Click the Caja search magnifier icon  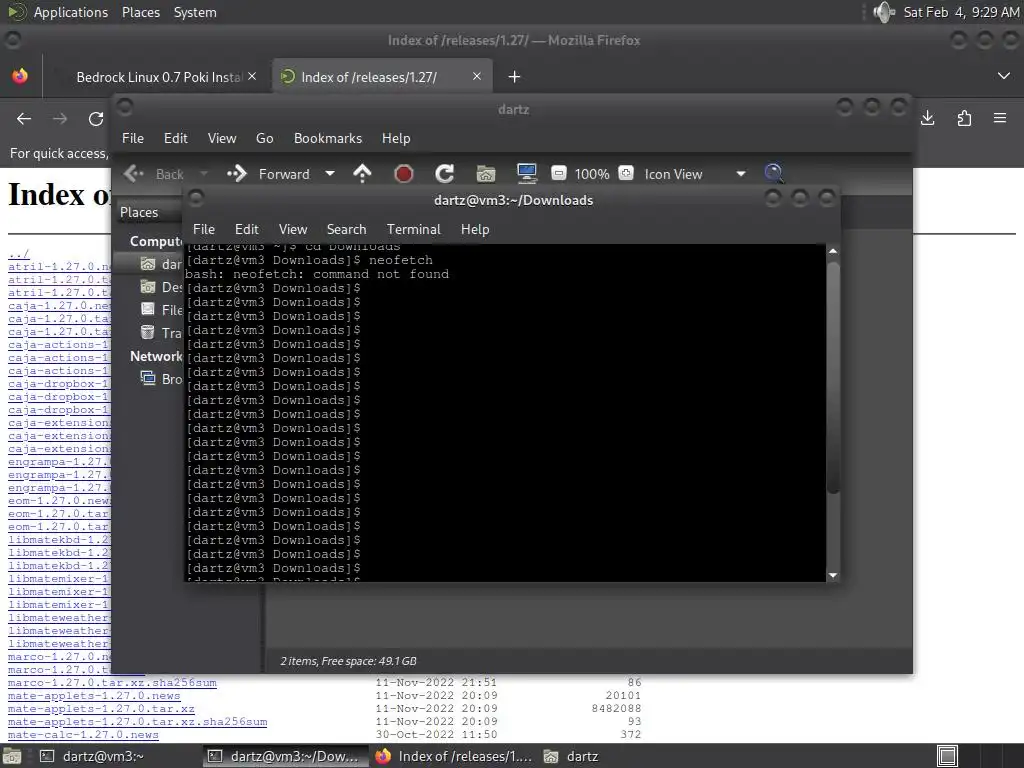(x=774, y=173)
